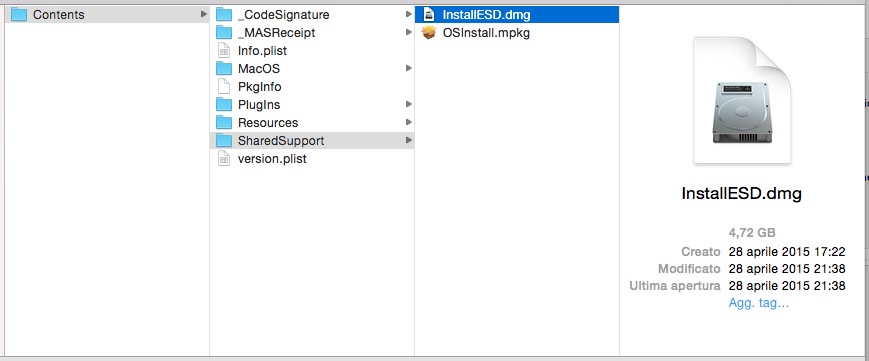
Task: Select the version.plist file icon
Action: [x=224, y=159]
